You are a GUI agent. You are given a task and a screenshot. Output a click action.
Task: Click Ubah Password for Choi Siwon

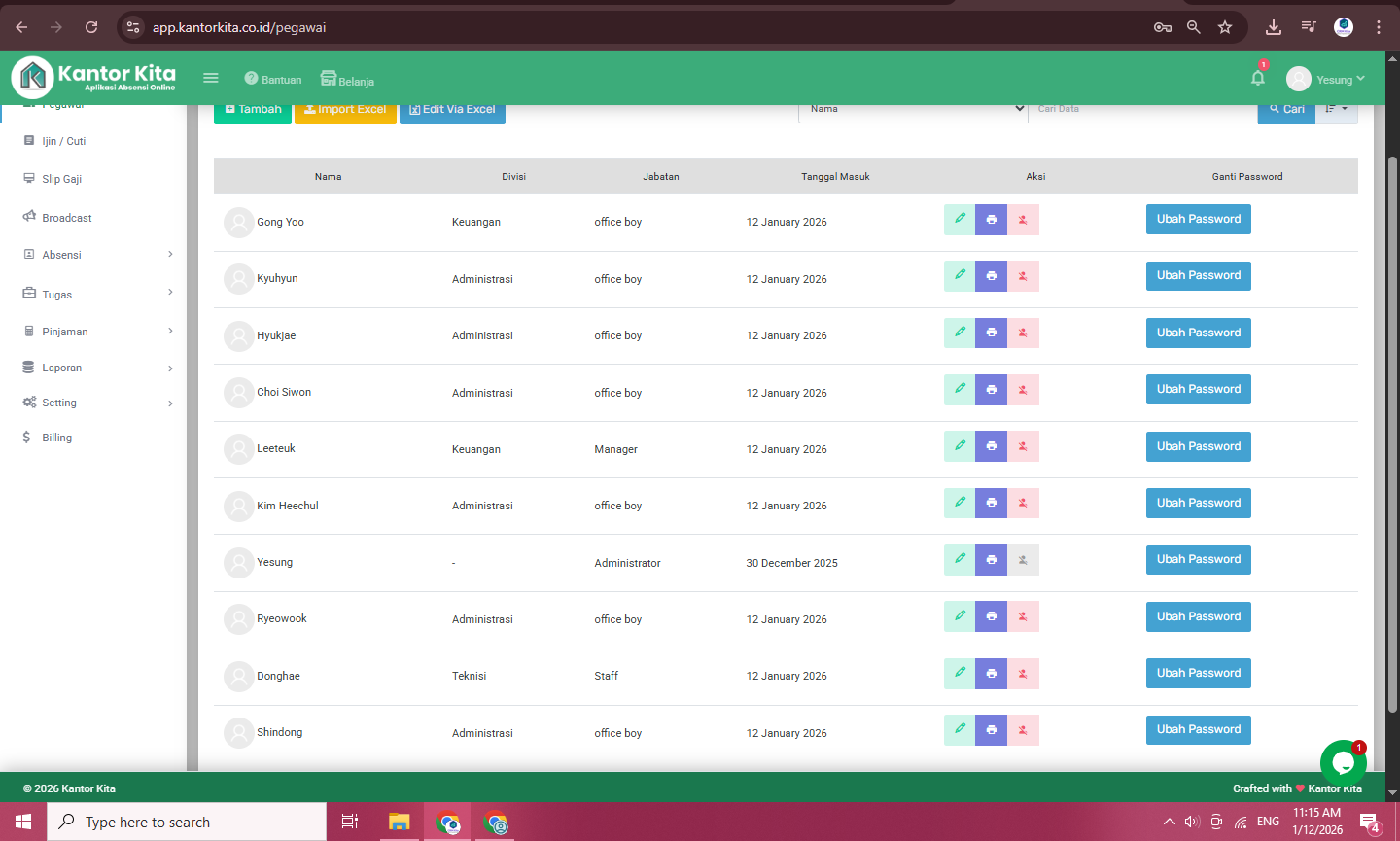1198,389
